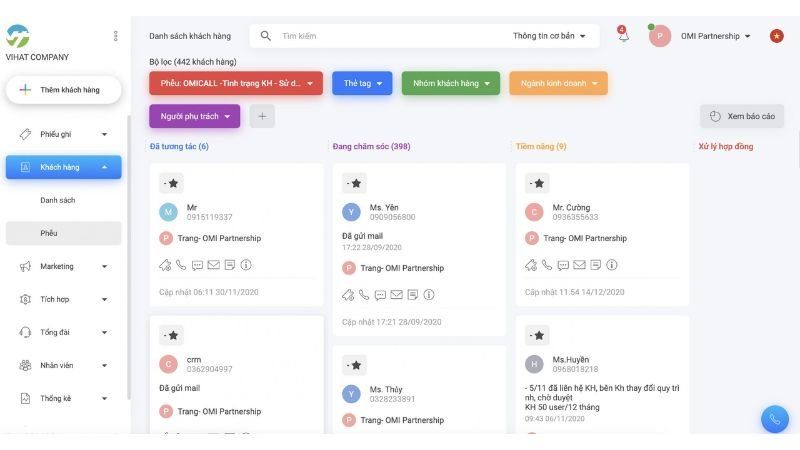Click the phone icon on Mr. Cường's card
The width and height of the screenshot is (800, 450).
tap(549, 265)
